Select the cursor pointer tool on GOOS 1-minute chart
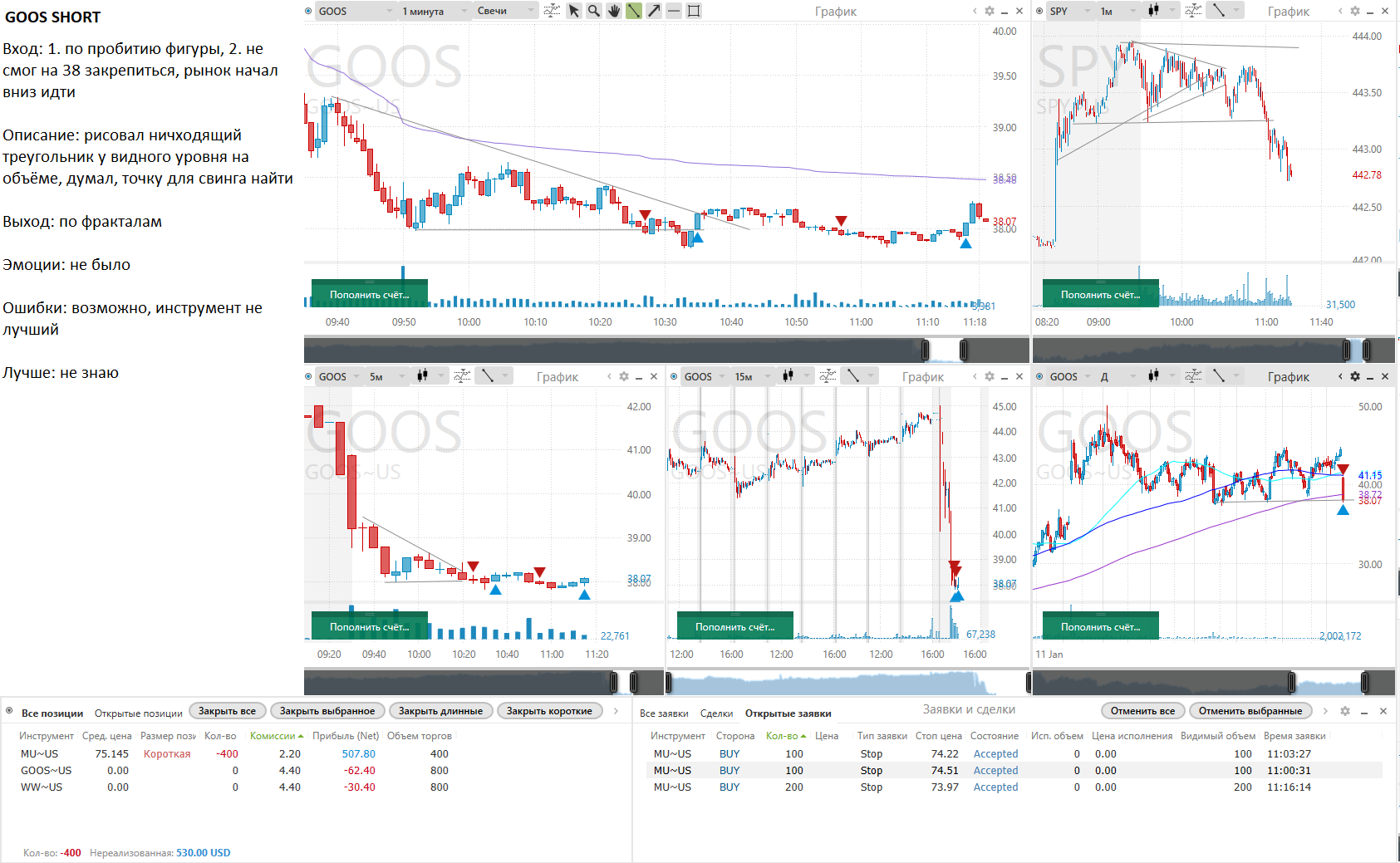This screenshot has width=1400, height=863. [x=574, y=11]
